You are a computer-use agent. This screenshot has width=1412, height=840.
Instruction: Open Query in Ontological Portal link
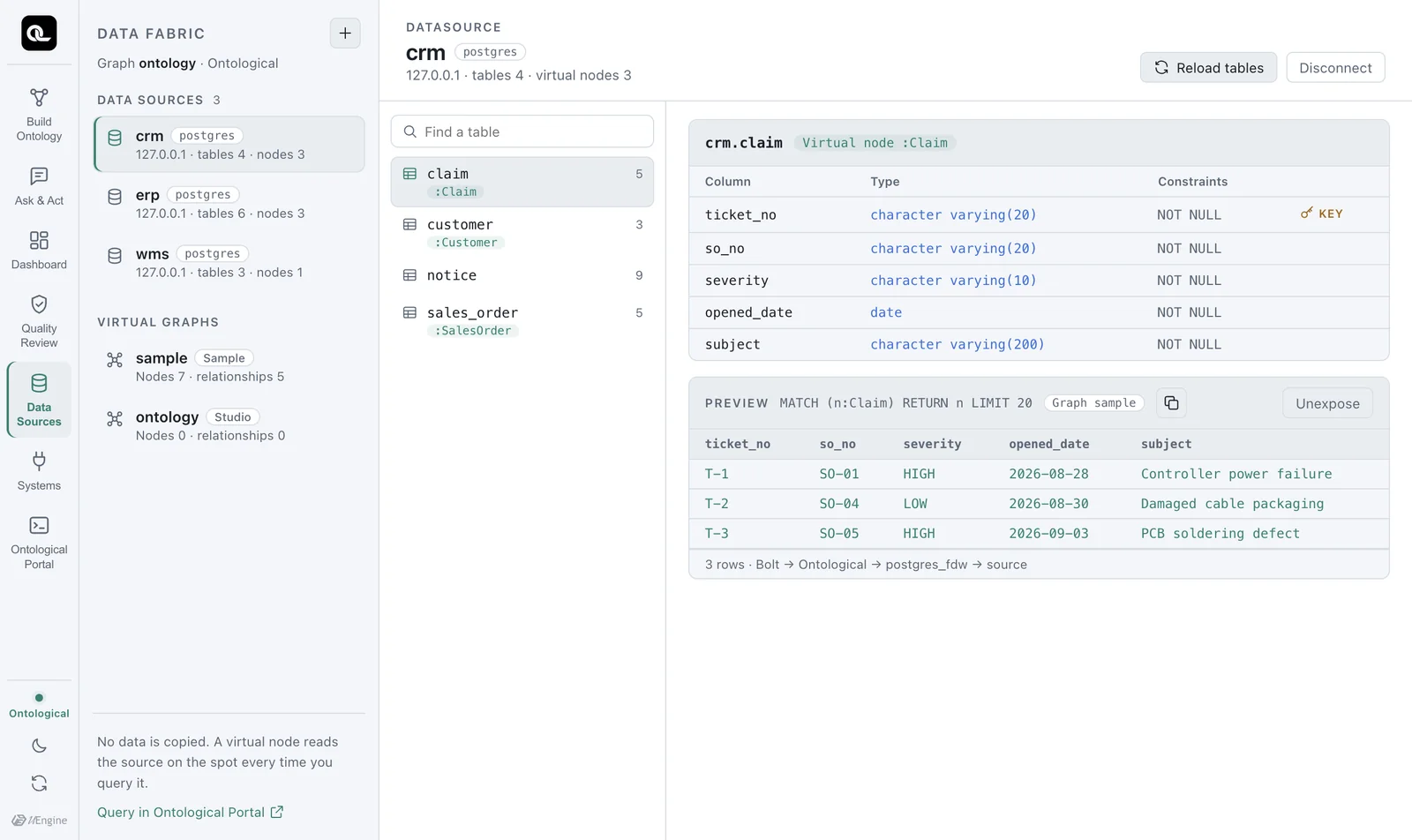[190, 813]
